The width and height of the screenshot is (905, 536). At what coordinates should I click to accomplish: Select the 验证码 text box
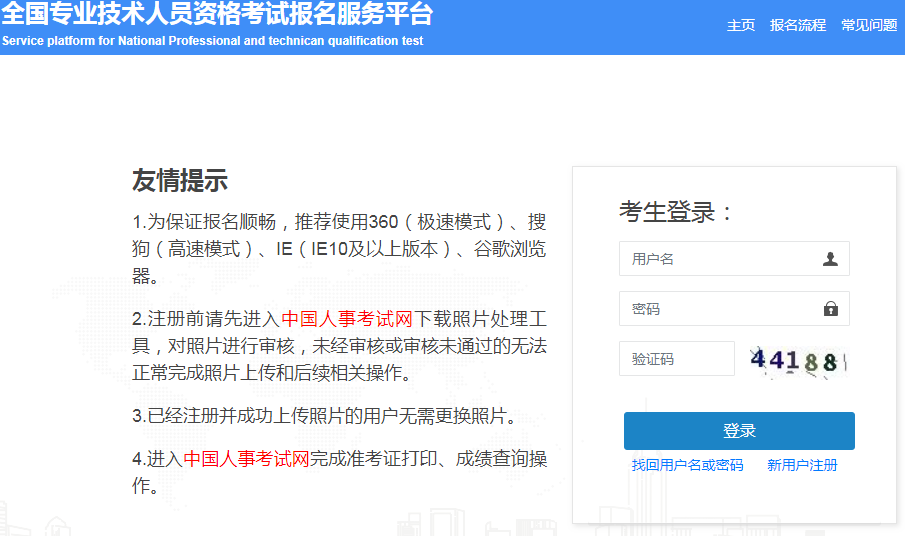(677, 359)
